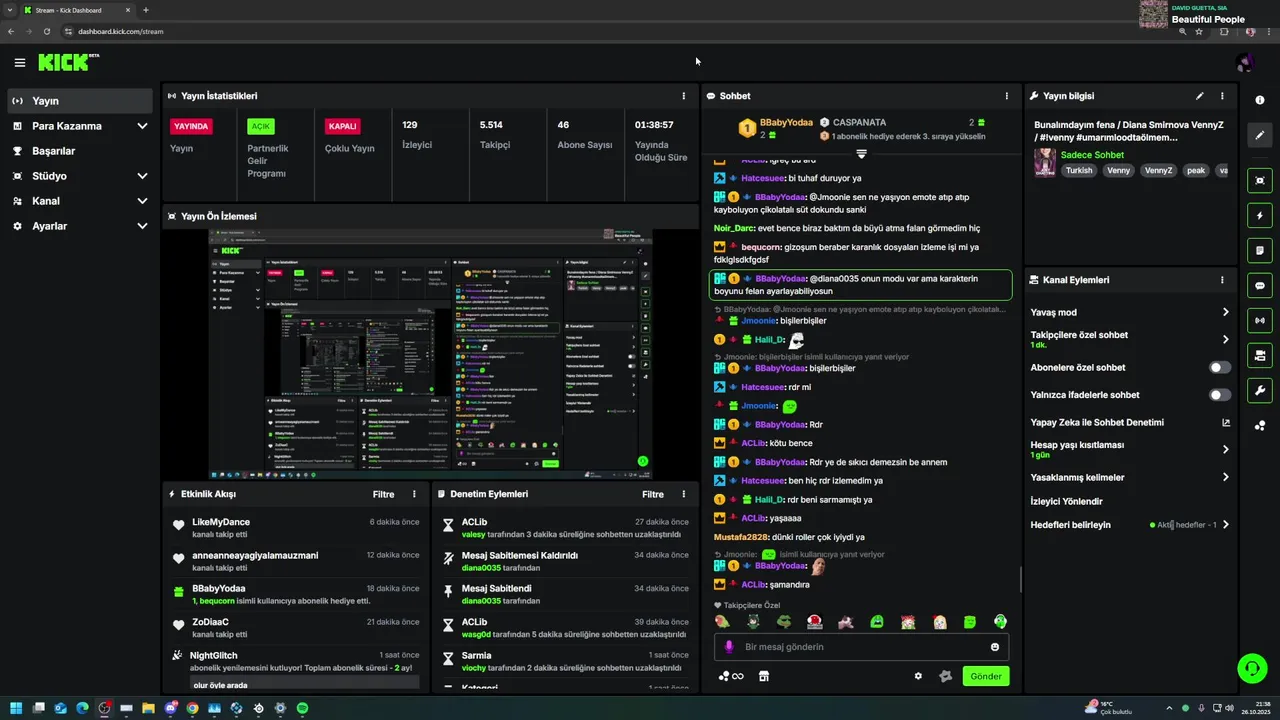
Task: Open Takipçilere özel sohbet settings arrow
Action: click(x=1226, y=340)
